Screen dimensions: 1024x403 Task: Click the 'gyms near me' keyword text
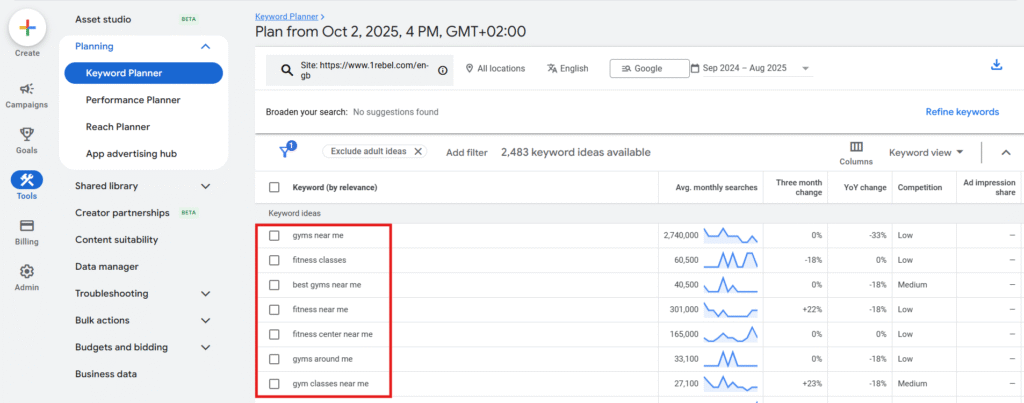[x=317, y=235]
